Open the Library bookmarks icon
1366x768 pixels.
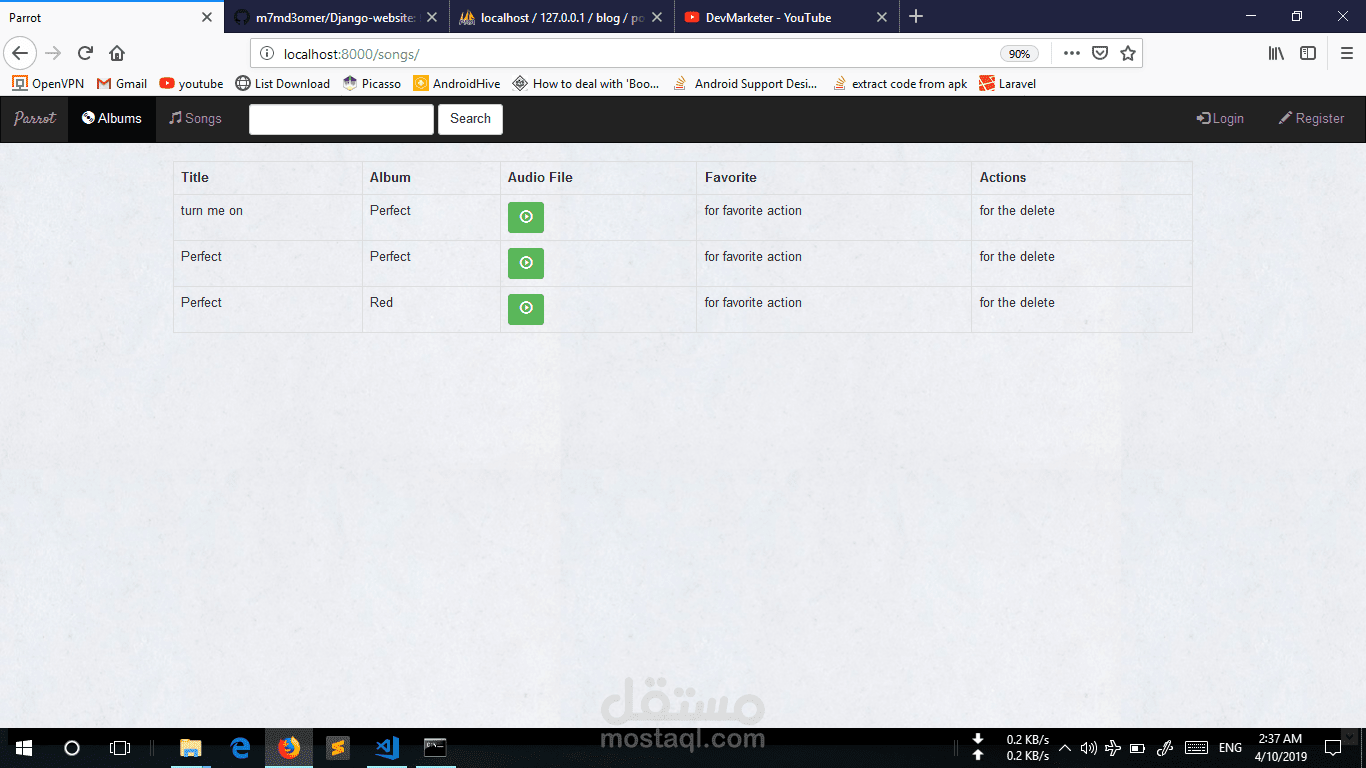pos(1276,53)
